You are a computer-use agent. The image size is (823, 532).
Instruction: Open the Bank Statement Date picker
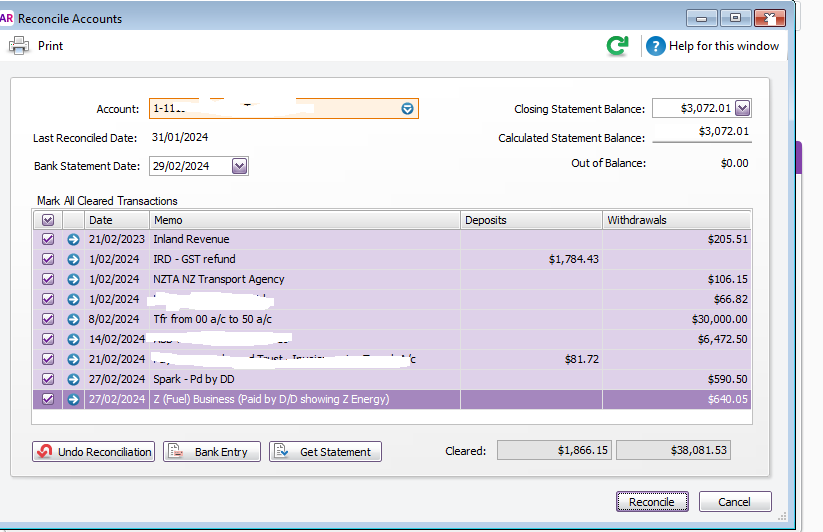click(239, 166)
